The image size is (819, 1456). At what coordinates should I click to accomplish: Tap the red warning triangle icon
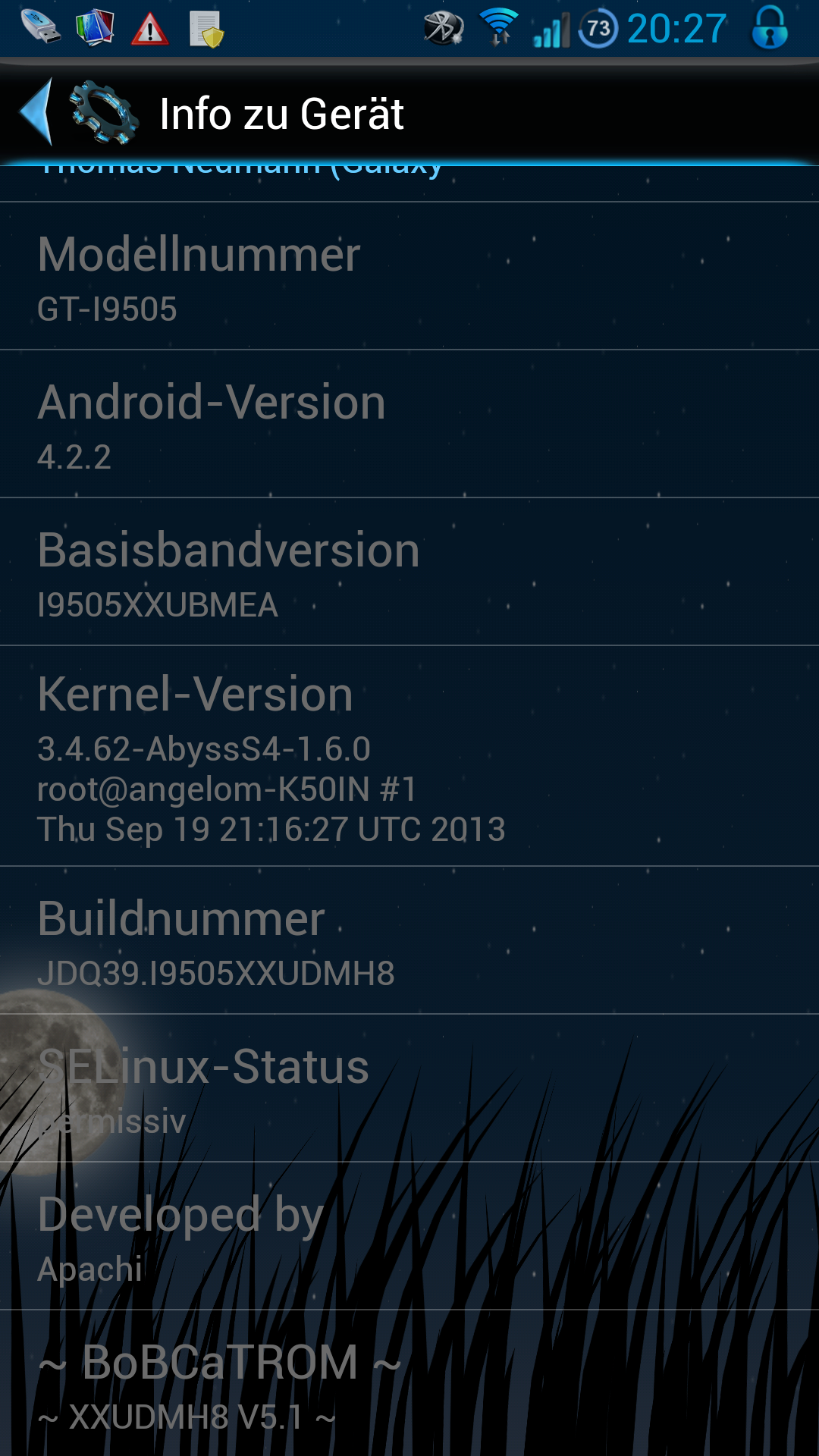point(150,29)
